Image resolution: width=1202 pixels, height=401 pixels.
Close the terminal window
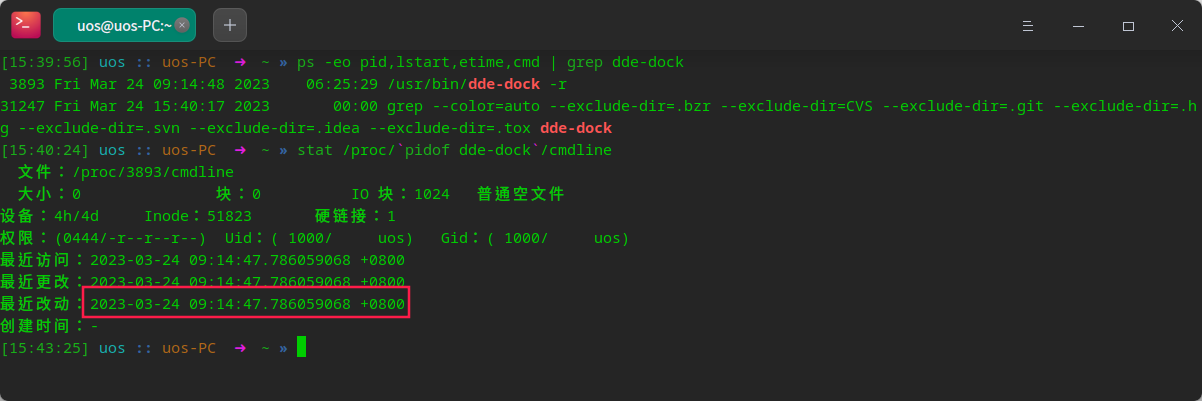(x=1175, y=26)
